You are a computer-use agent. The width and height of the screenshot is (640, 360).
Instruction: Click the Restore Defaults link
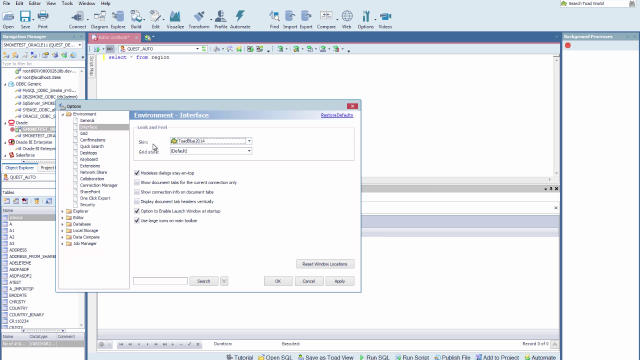point(337,116)
